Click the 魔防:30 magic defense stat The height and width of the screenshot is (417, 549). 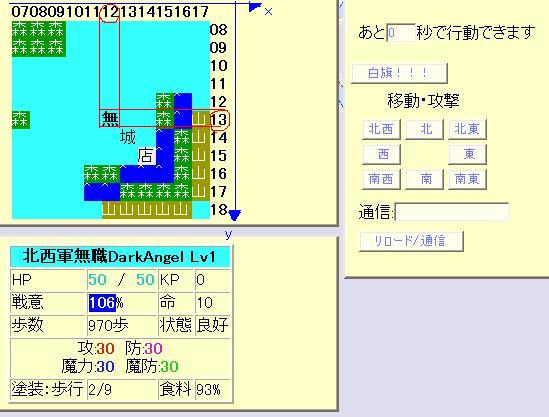click(x=152, y=367)
